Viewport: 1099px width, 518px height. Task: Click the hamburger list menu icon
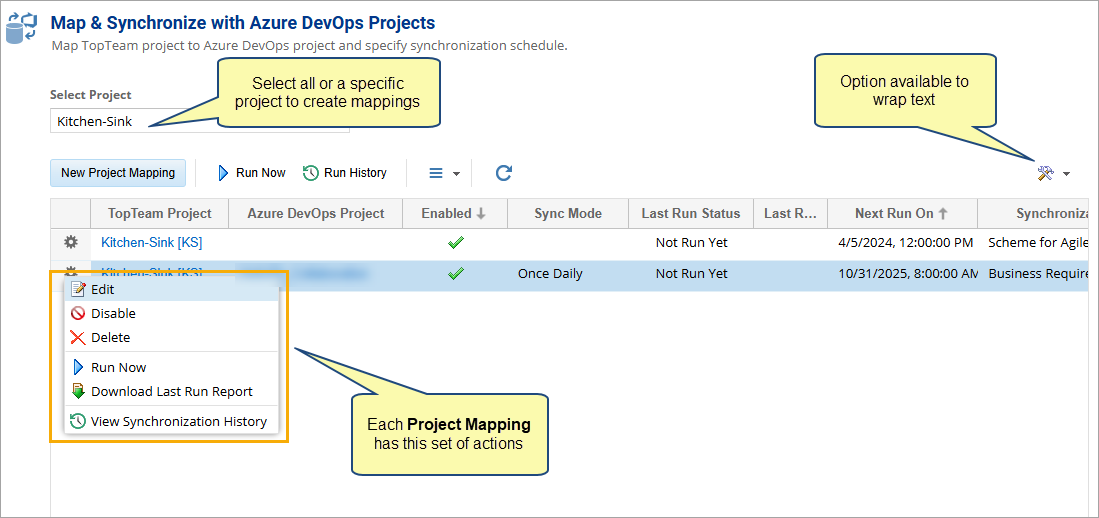[436, 173]
